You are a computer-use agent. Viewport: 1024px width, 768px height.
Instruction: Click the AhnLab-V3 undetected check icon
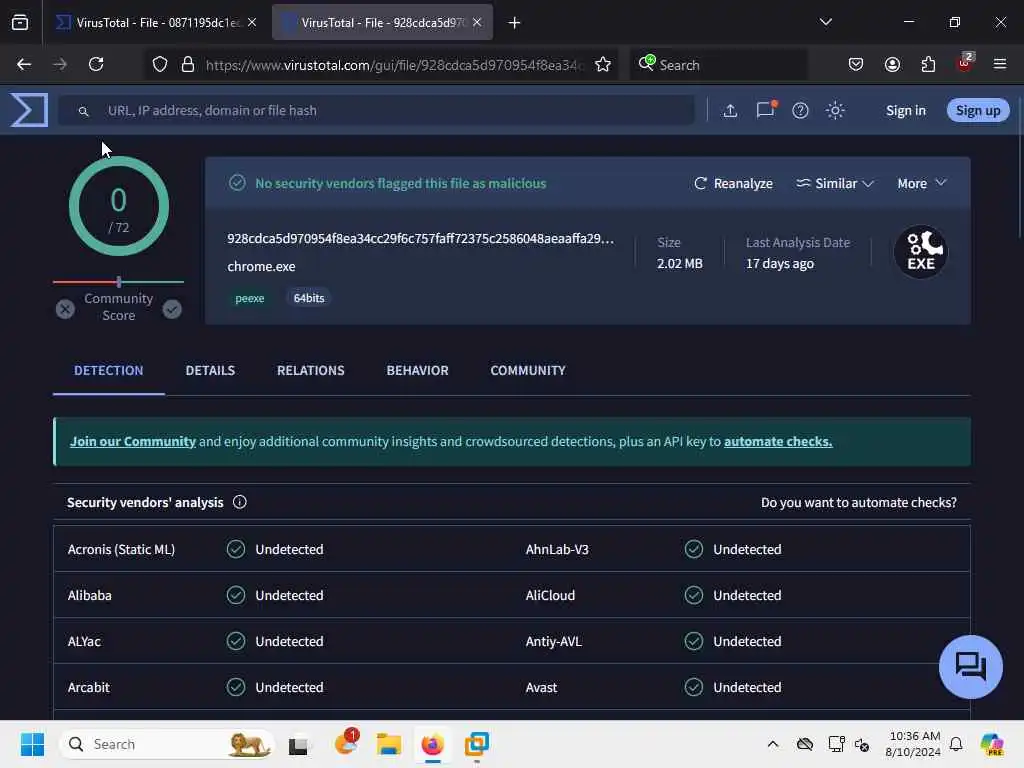(x=694, y=549)
